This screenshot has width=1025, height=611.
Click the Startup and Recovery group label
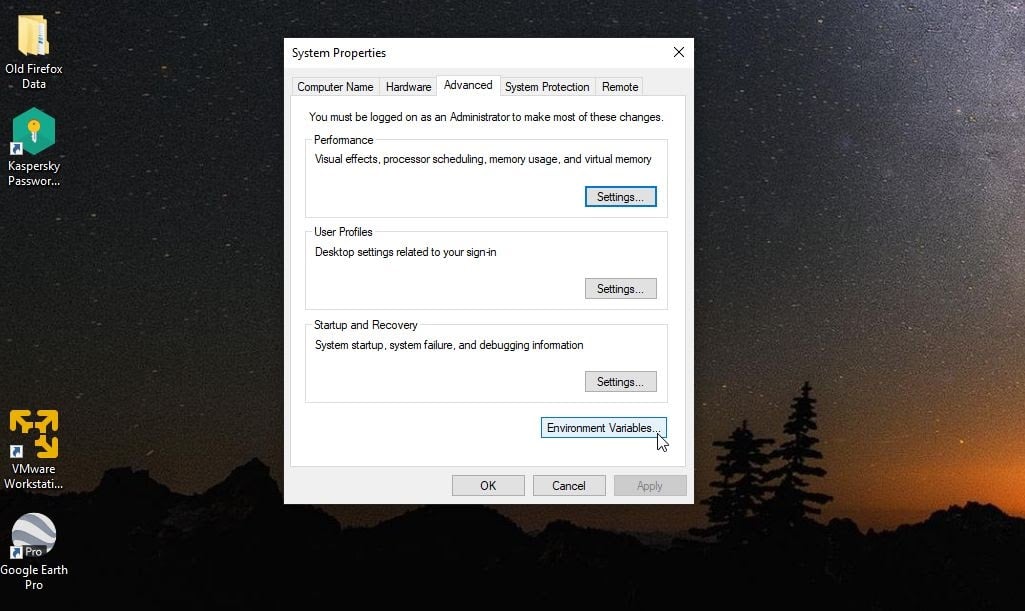365,325
